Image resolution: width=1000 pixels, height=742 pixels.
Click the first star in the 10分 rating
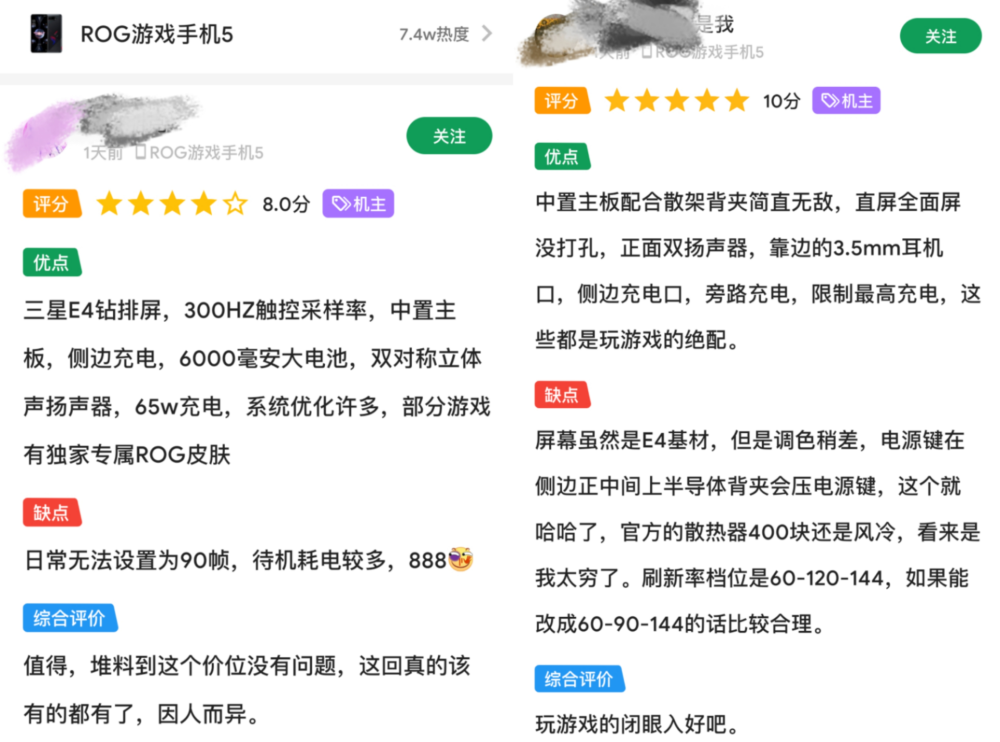click(x=617, y=101)
